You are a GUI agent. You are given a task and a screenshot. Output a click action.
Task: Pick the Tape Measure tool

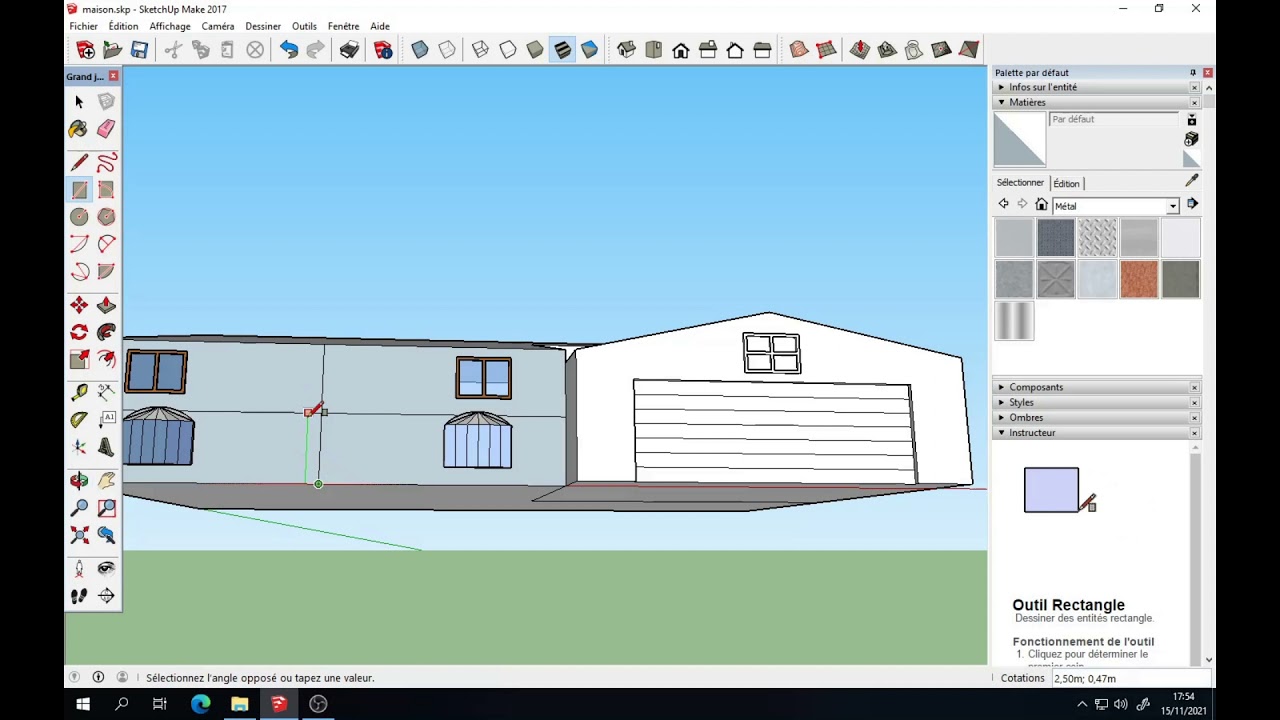click(79, 392)
